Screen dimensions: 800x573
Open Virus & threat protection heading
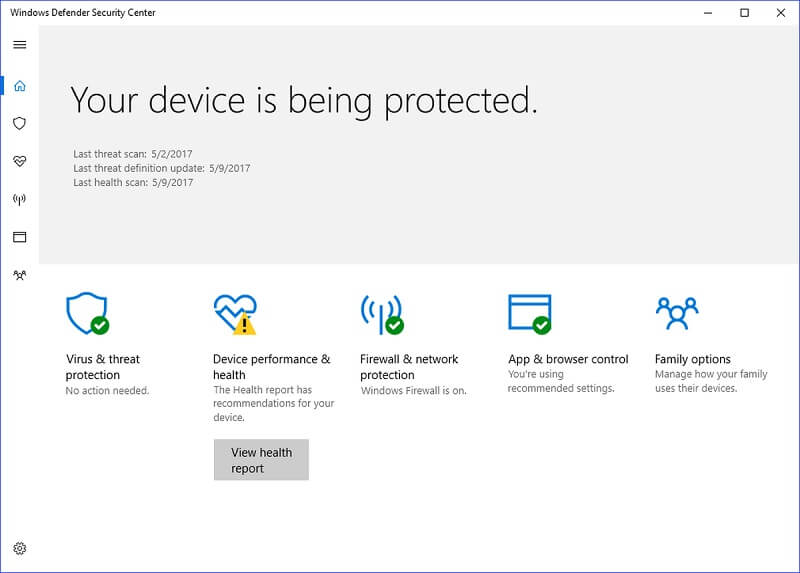click(x=103, y=367)
